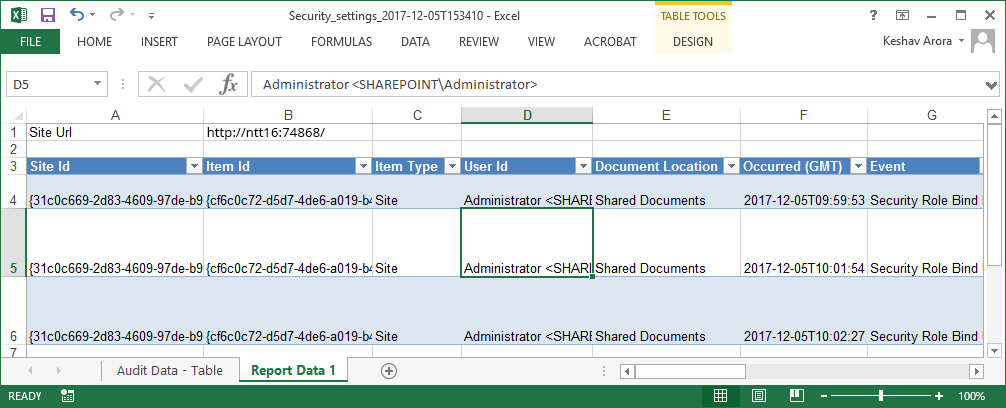
Task: Select the 'Report Data 1' sheet tab
Action: (293, 370)
